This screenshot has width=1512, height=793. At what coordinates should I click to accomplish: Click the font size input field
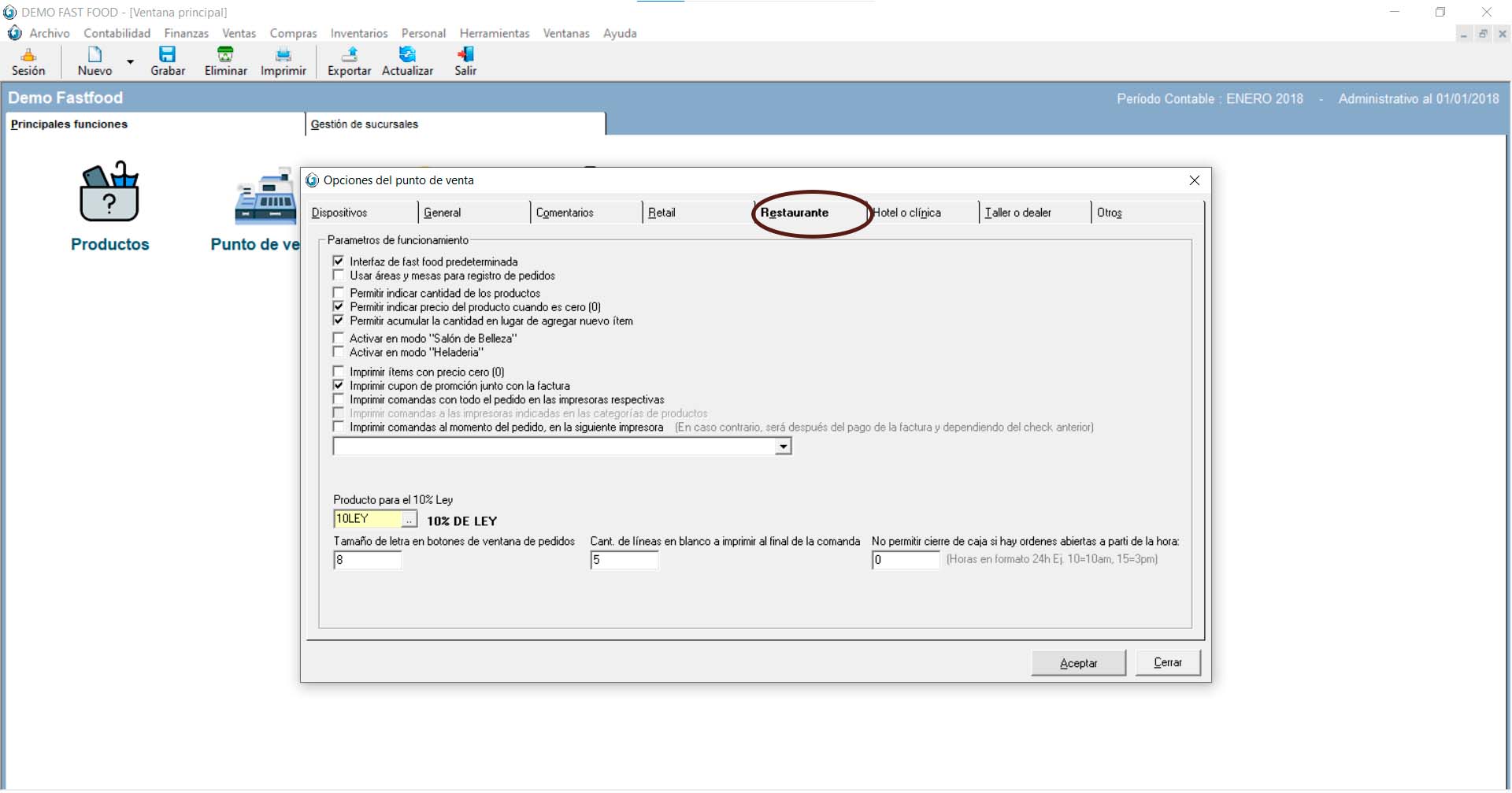tap(368, 560)
